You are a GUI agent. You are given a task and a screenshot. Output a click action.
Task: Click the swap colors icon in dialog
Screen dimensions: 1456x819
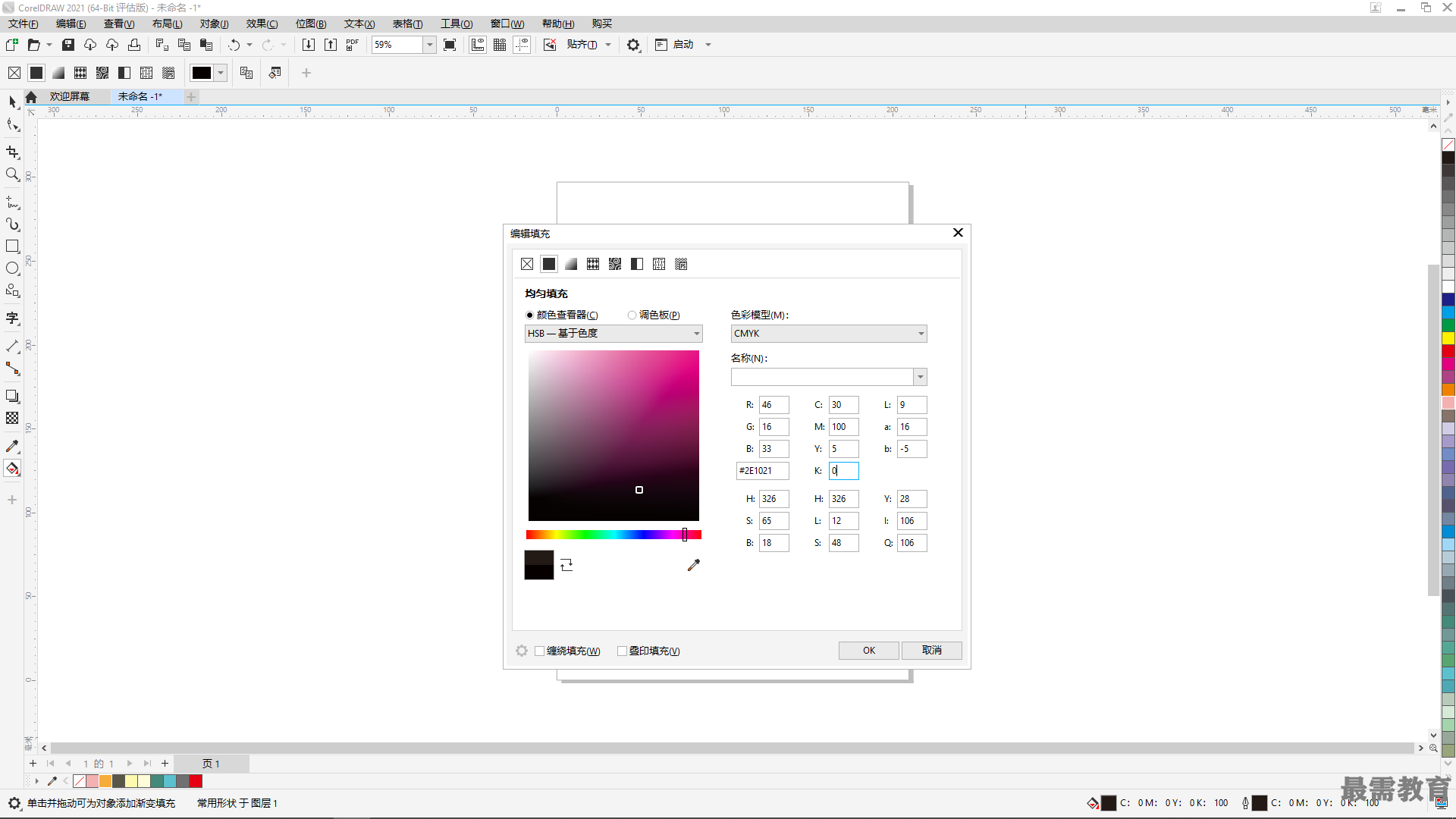566,565
